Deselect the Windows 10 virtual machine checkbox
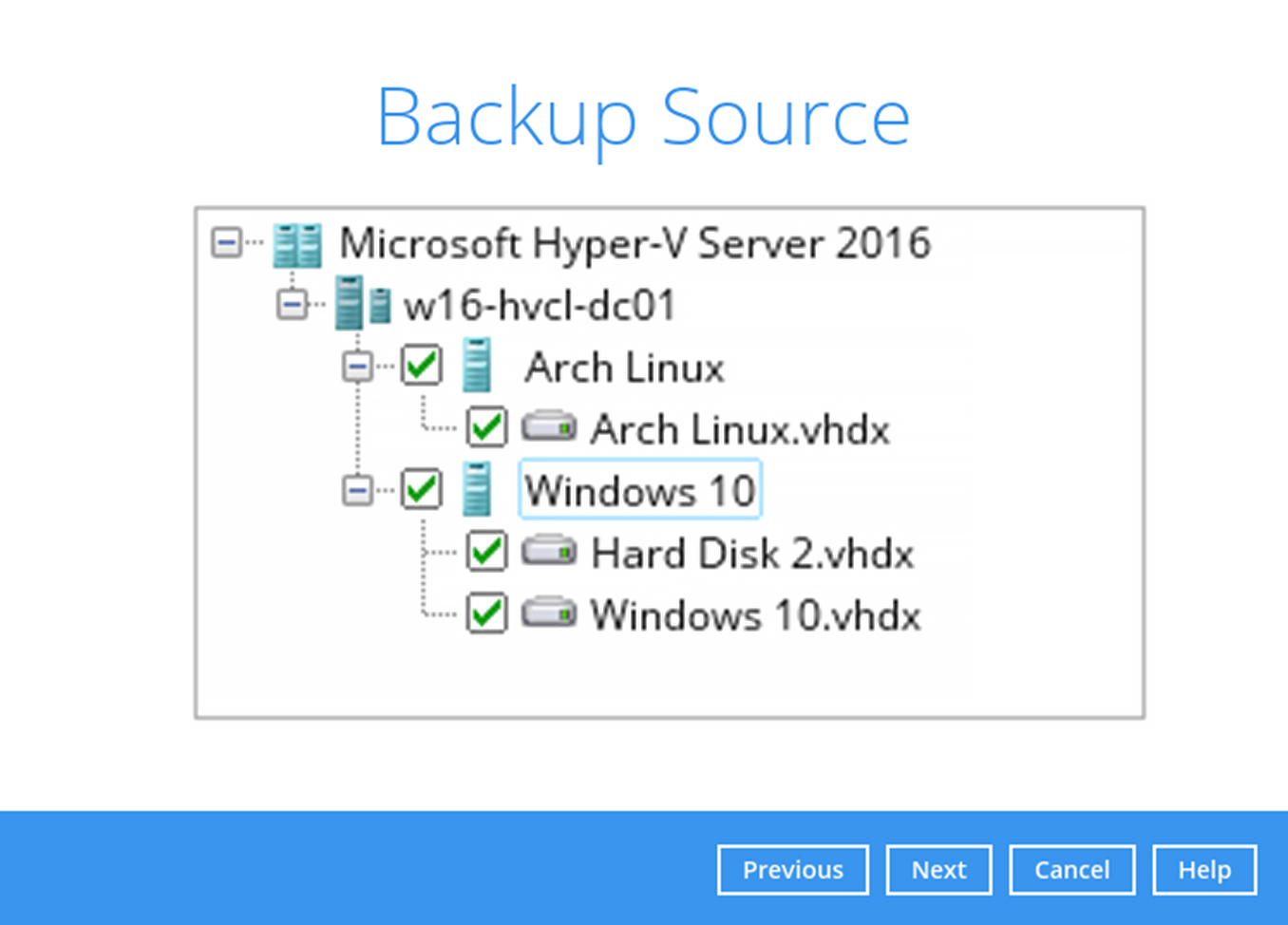Screen dimensions: 1288x925 pyautogui.click(x=422, y=489)
